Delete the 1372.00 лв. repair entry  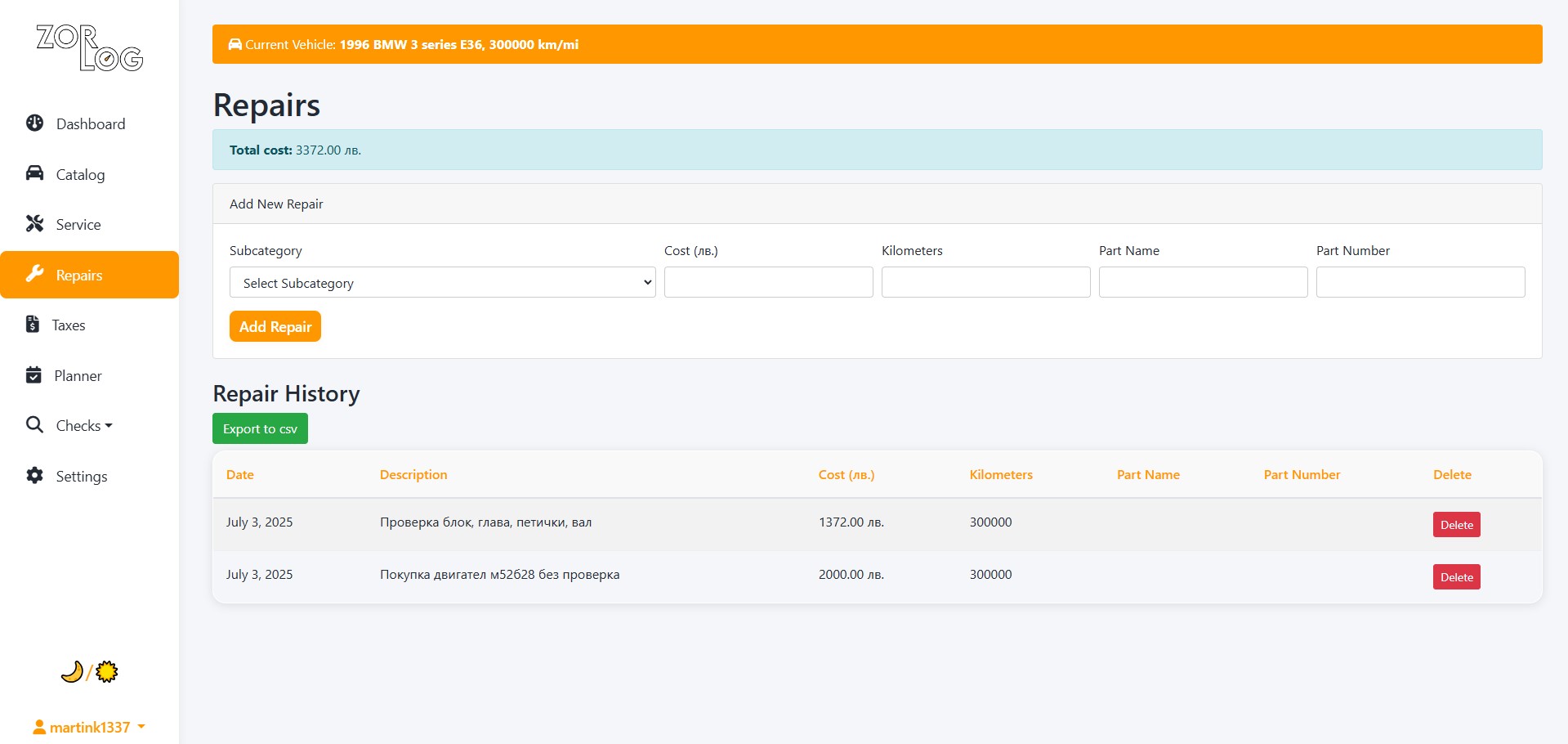[x=1456, y=525]
